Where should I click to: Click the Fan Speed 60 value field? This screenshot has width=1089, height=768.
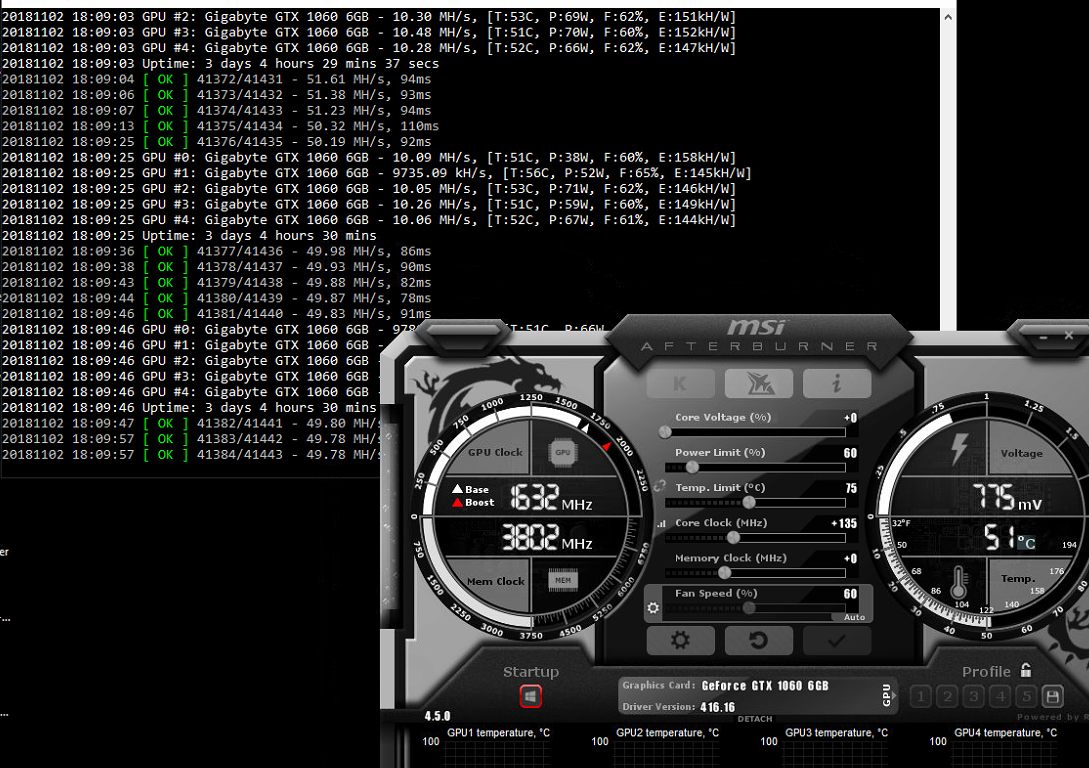pyautogui.click(x=850, y=594)
